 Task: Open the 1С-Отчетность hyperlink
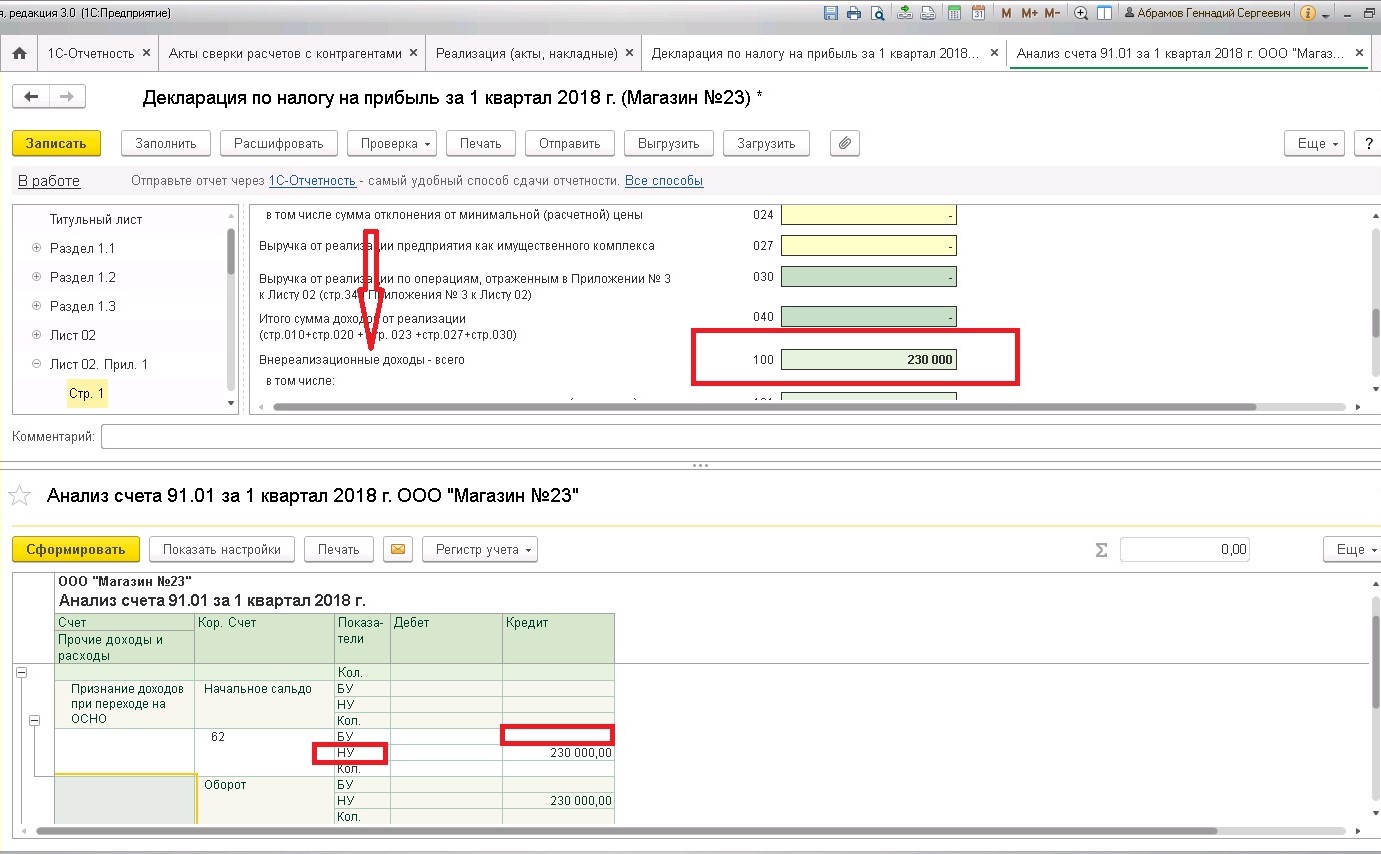coord(312,181)
